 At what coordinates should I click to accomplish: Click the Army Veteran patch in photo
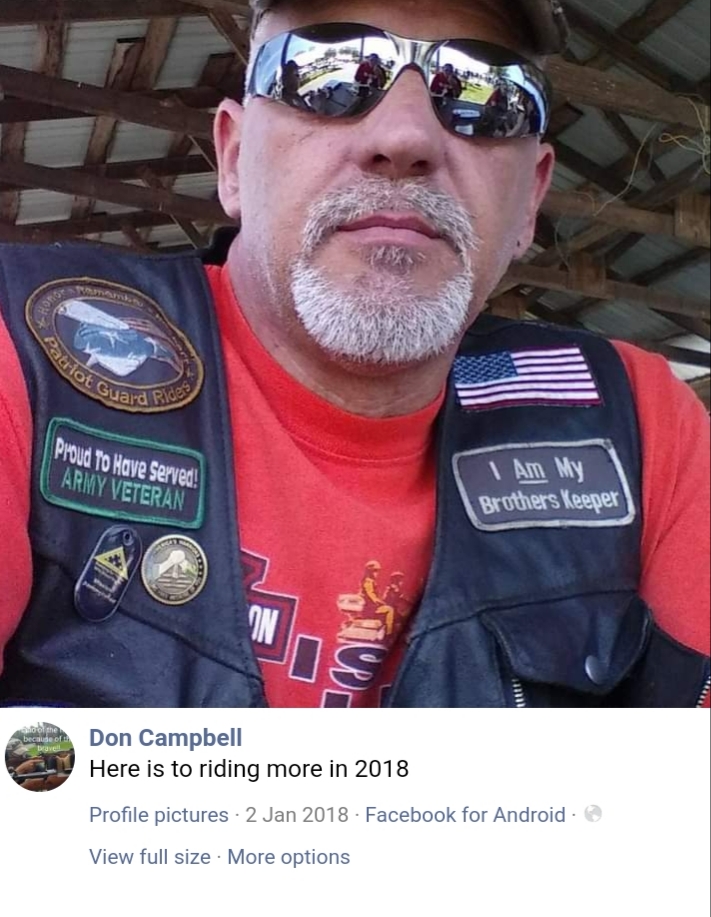pos(123,473)
